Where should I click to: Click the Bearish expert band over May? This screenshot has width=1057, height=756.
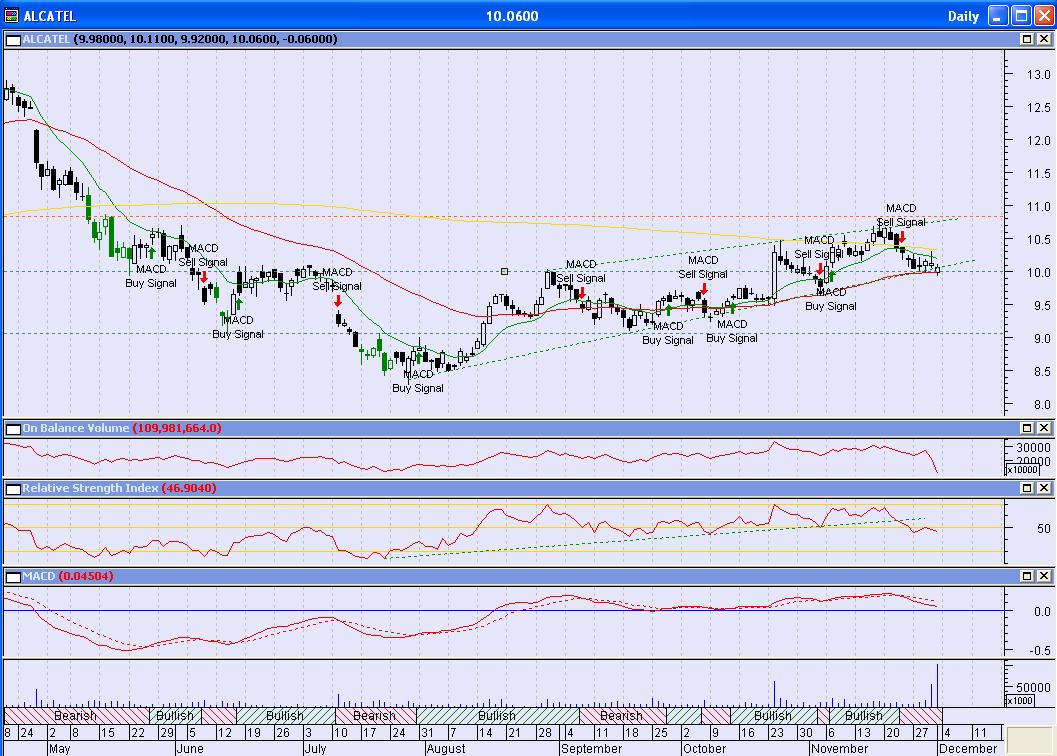coord(75,716)
